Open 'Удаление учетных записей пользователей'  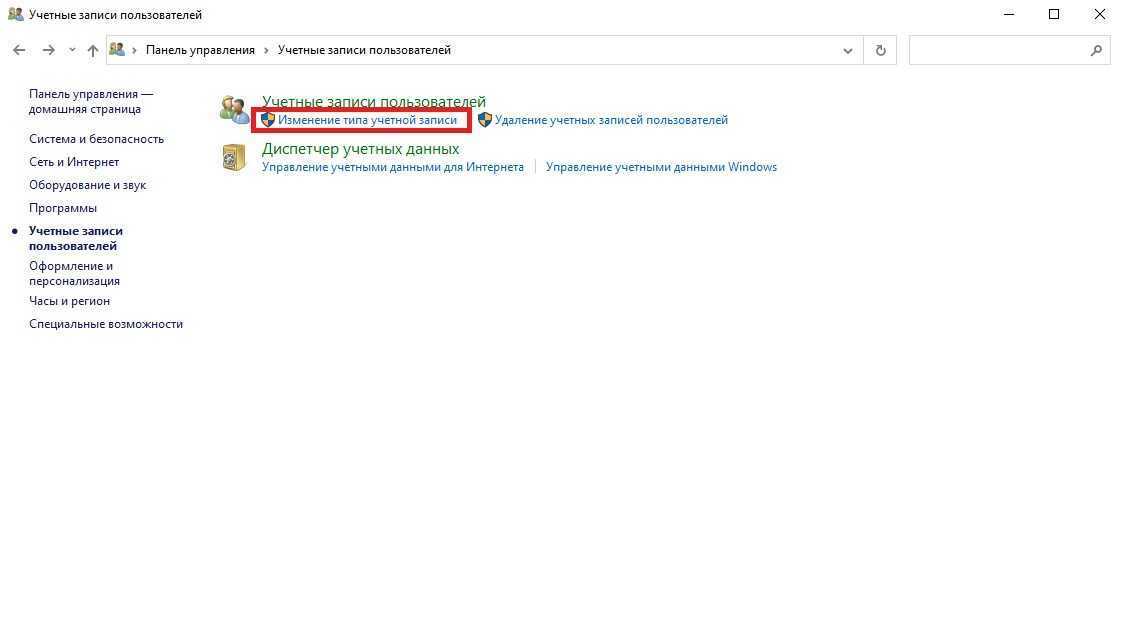coord(611,120)
